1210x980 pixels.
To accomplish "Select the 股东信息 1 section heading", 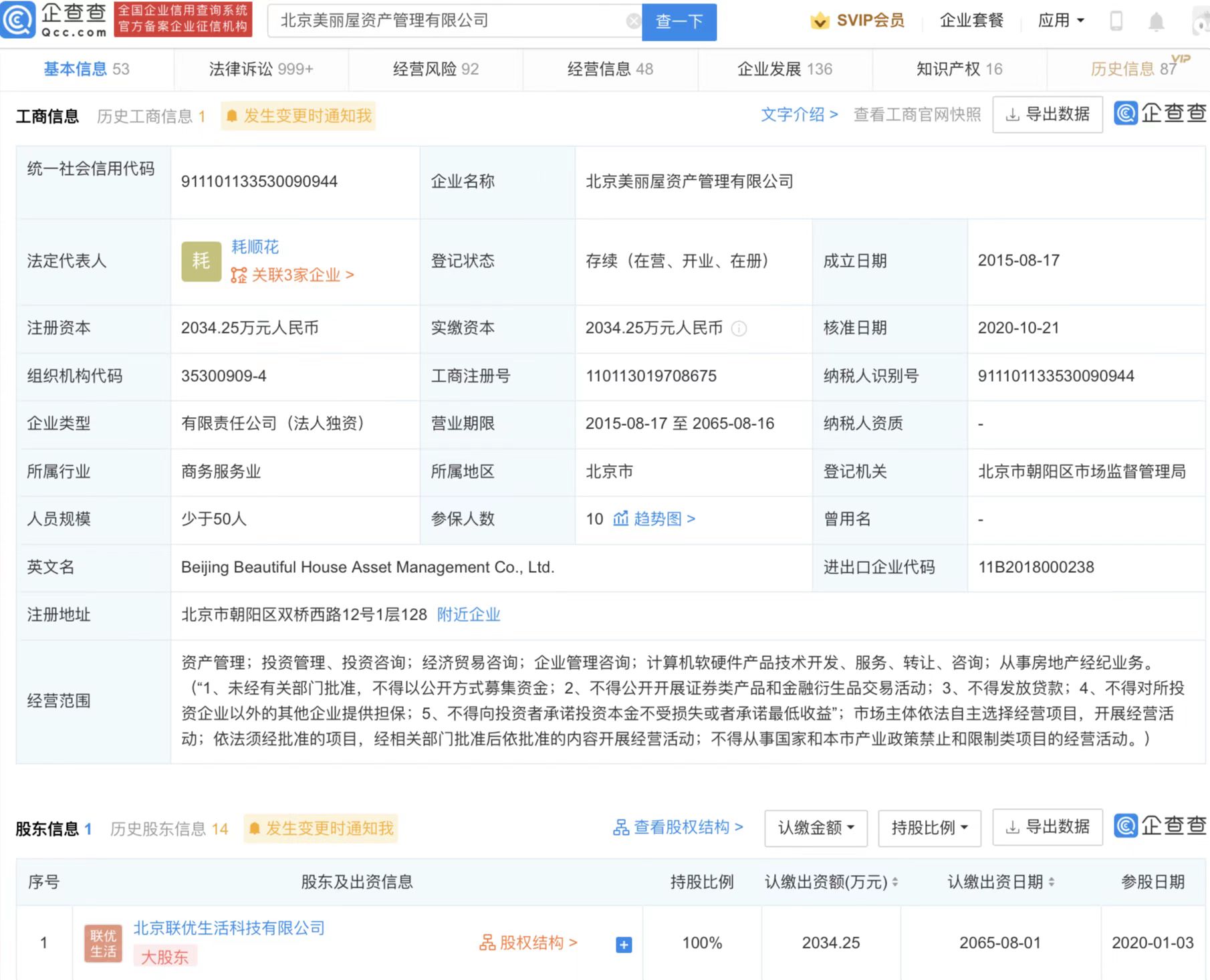I will tap(53, 829).
